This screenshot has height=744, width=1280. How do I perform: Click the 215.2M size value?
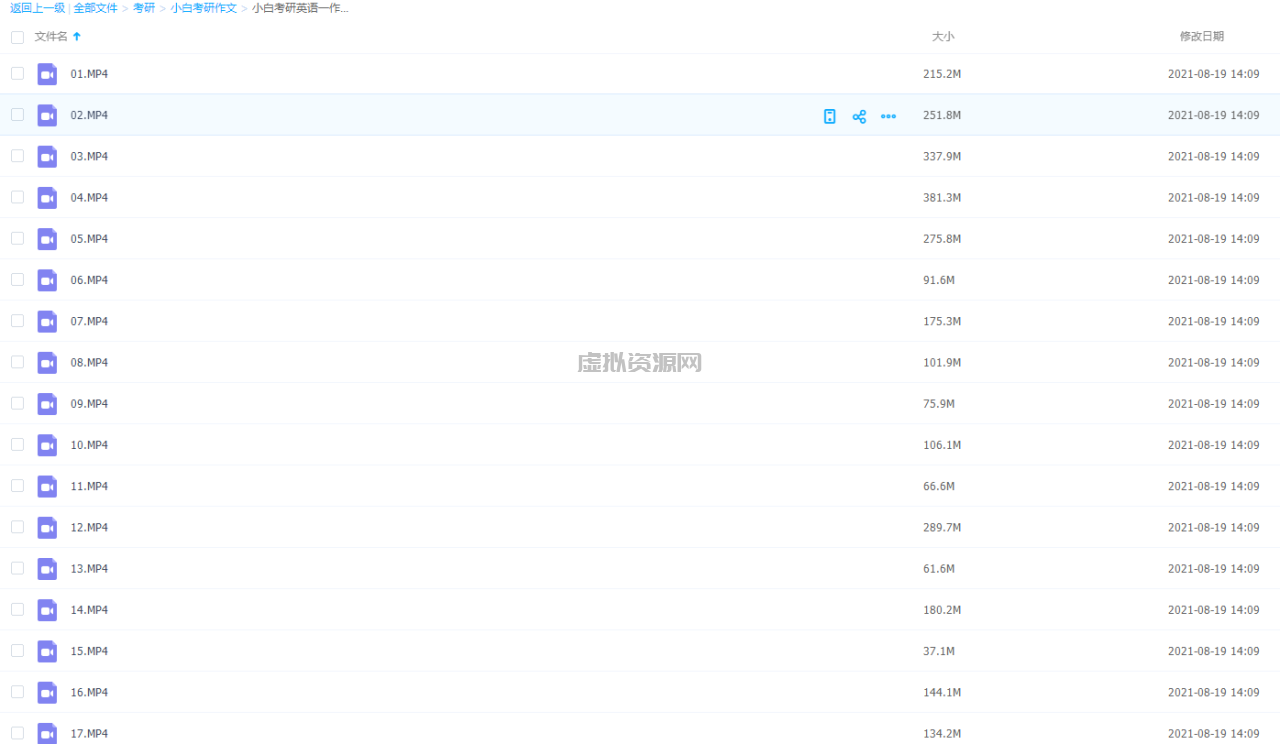(942, 74)
